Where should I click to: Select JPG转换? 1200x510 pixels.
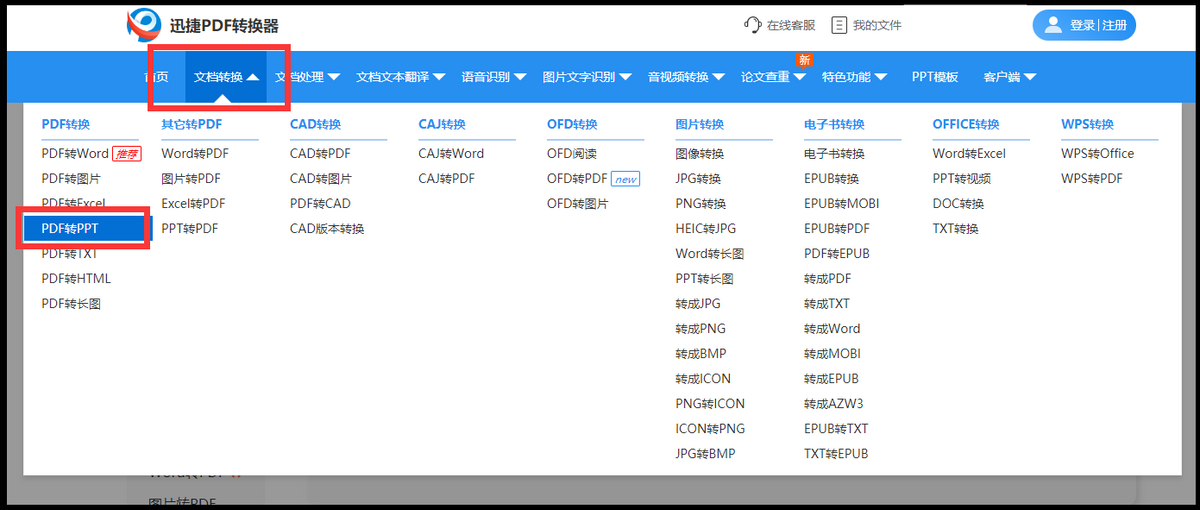[x=698, y=179]
